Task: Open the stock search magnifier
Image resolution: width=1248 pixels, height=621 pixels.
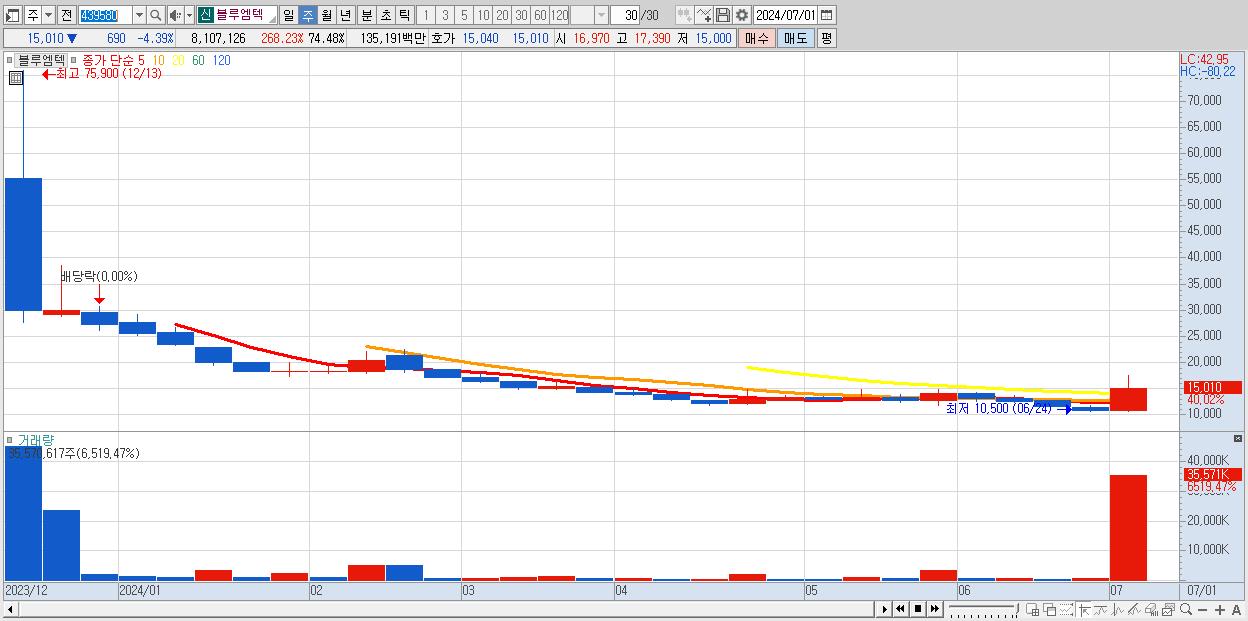Action: [156, 15]
